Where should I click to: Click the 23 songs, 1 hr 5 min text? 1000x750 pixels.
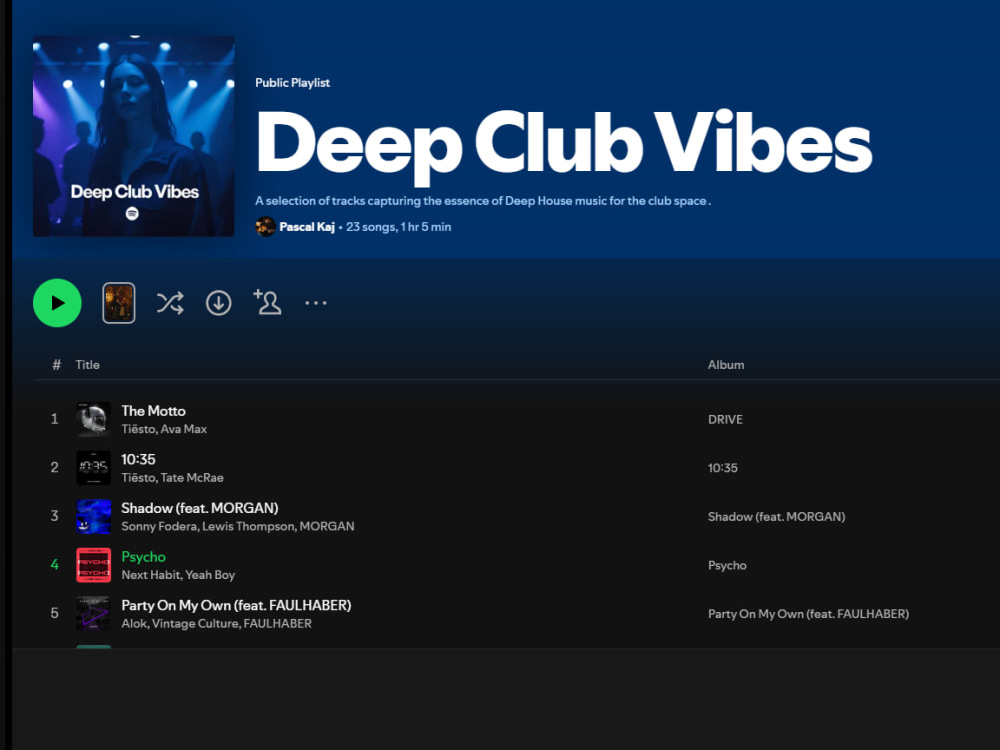399,227
